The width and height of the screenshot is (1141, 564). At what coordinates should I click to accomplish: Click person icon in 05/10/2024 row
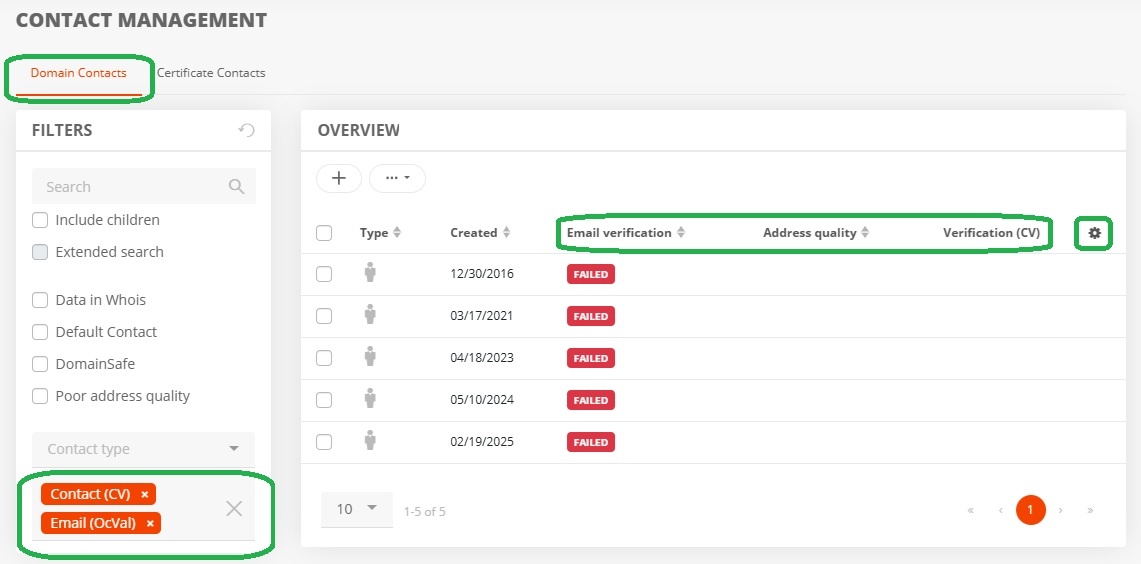pyautogui.click(x=370, y=400)
